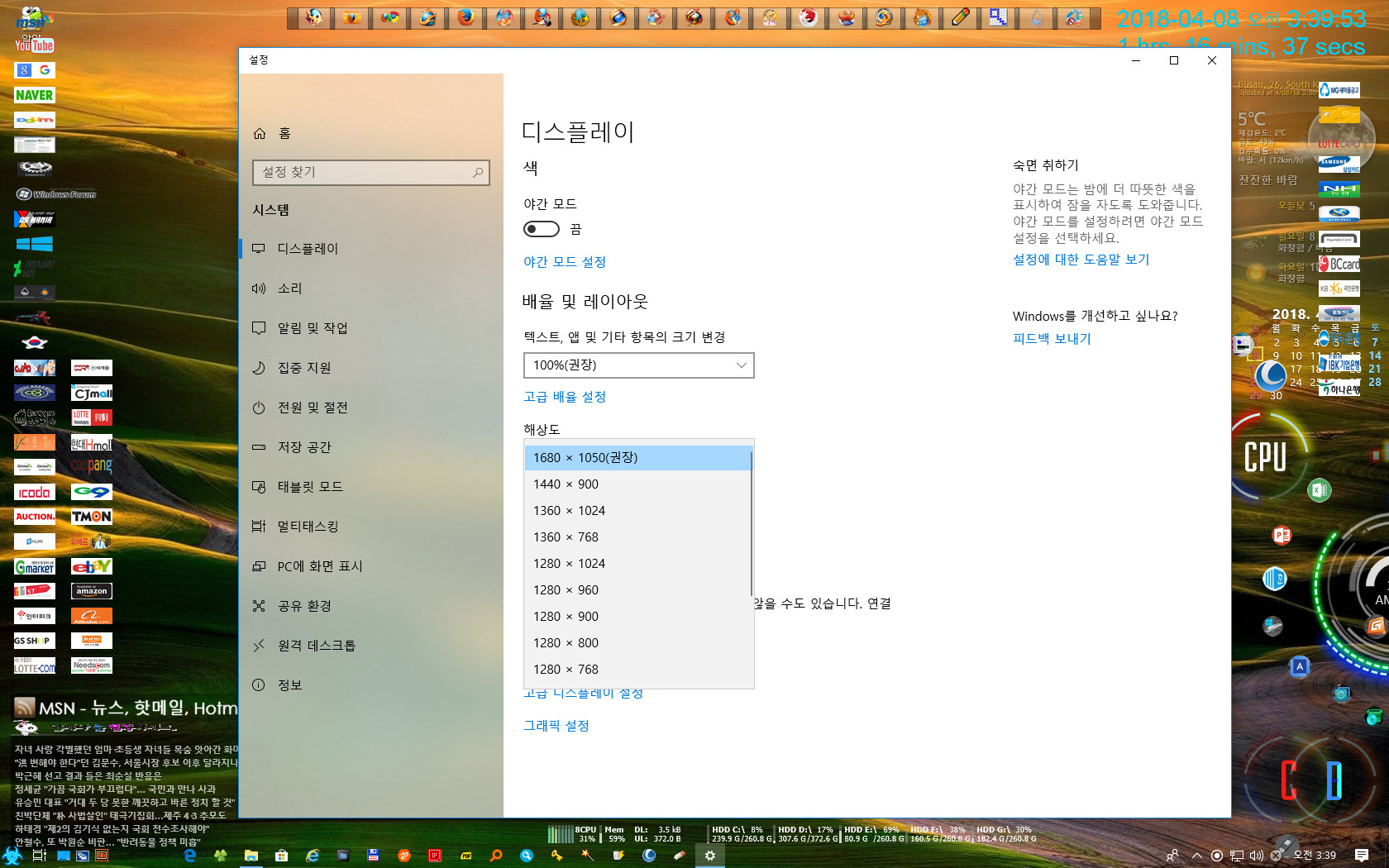1389x868 pixels.
Task: Open the coupang desktop shortcut
Action: pos(92,466)
